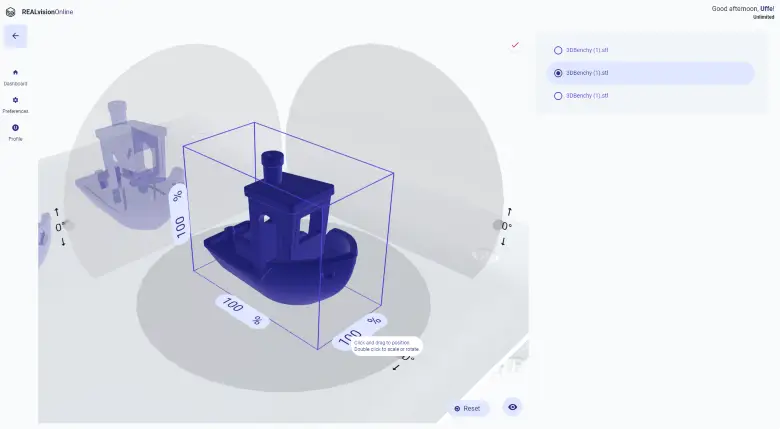This screenshot has width=780, height=429.
Task: Select the second highlighted 3DBenchy (1).stl radio
Action: tap(558, 73)
